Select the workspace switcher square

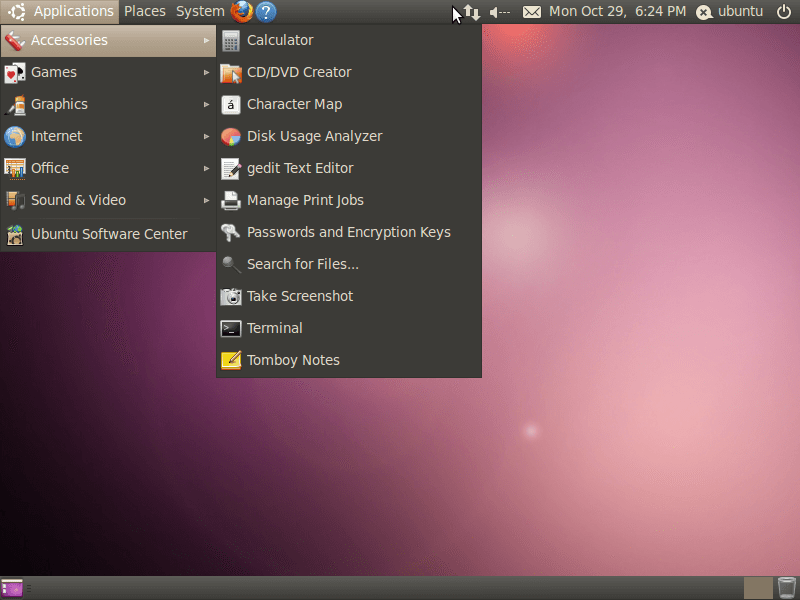758,588
